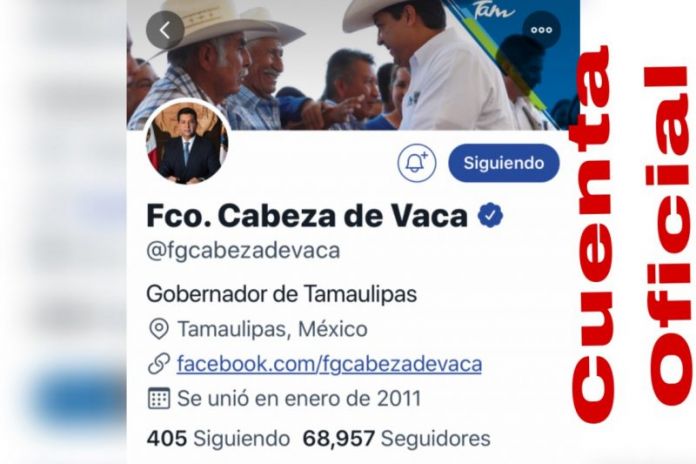Image resolution: width=696 pixels, height=464 pixels.
Task: Open the 405 Siguiendo list
Action: click(218, 439)
